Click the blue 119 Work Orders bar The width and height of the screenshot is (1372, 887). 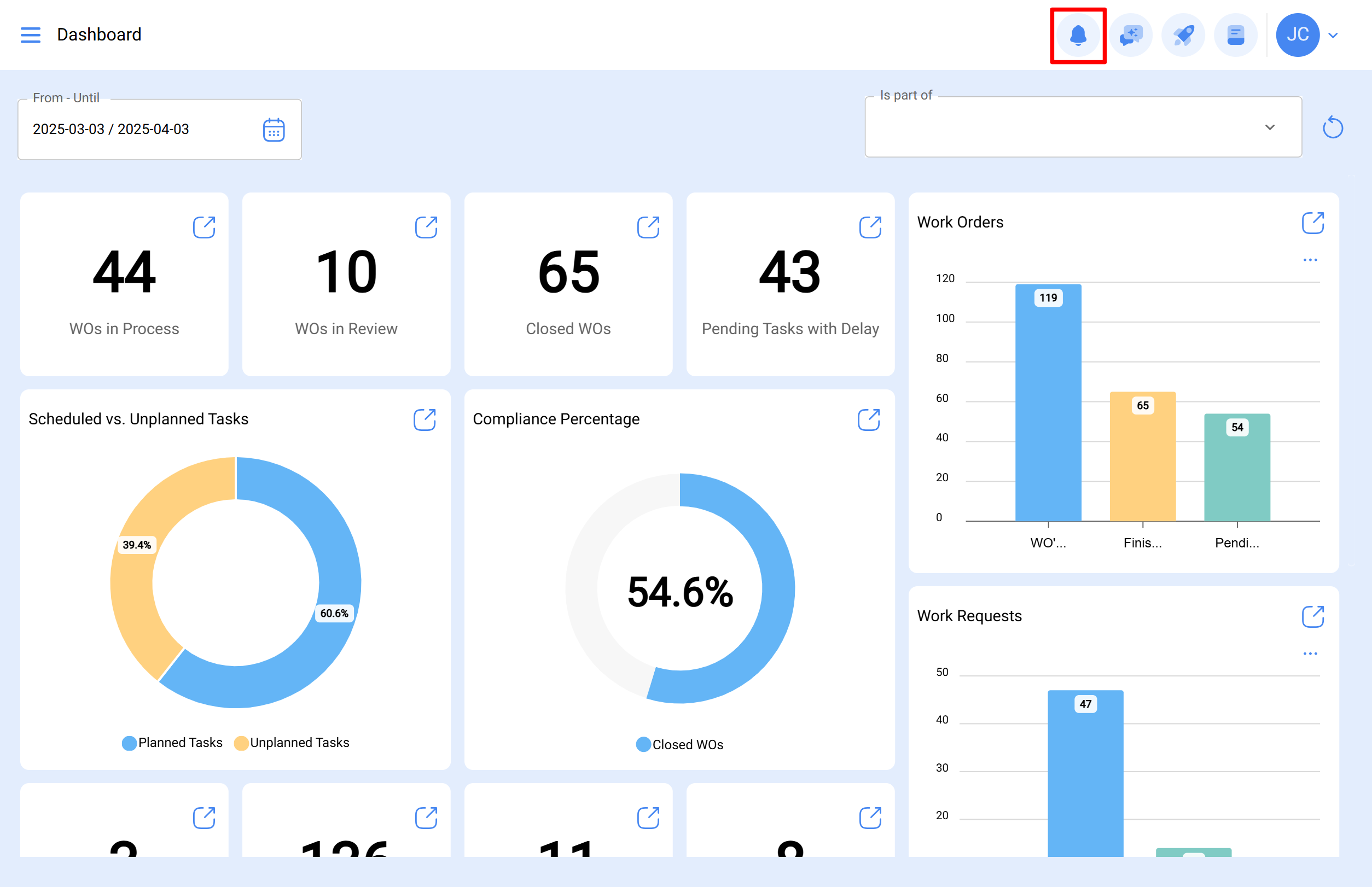click(1048, 402)
